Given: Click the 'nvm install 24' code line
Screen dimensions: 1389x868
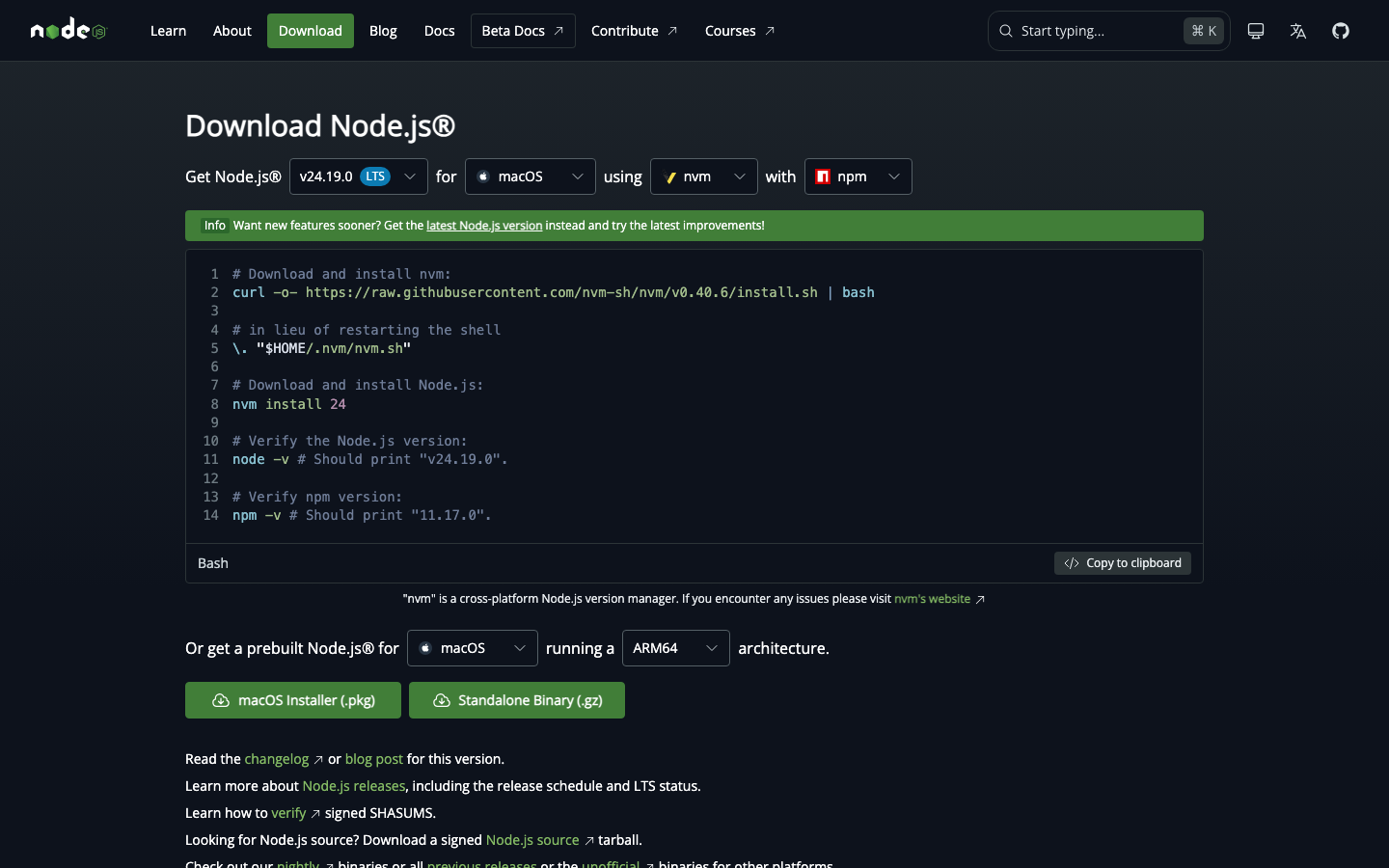Looking at the screenshot, I should 289,404.
